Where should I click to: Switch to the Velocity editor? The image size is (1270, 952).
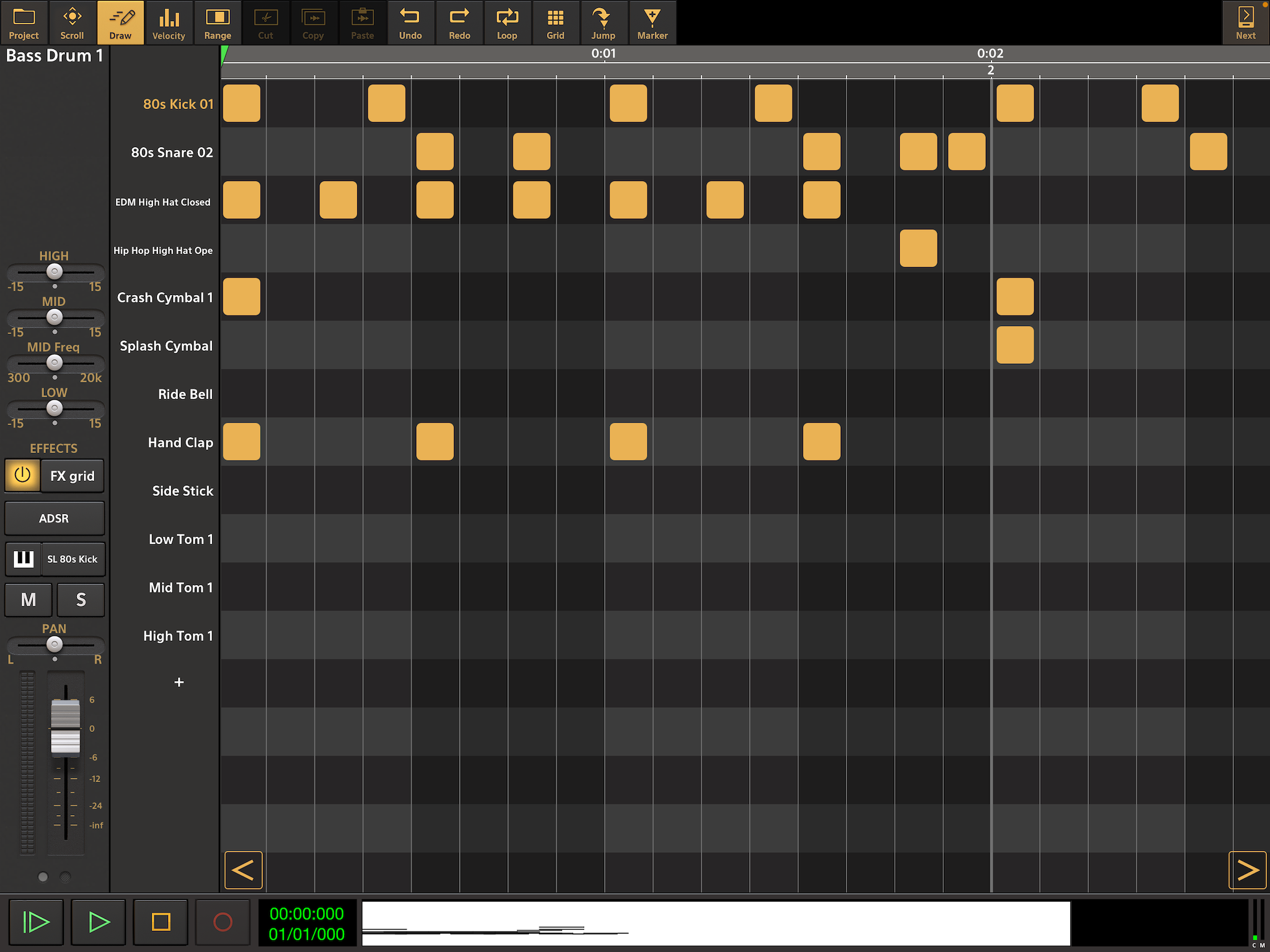coord(169,23)
